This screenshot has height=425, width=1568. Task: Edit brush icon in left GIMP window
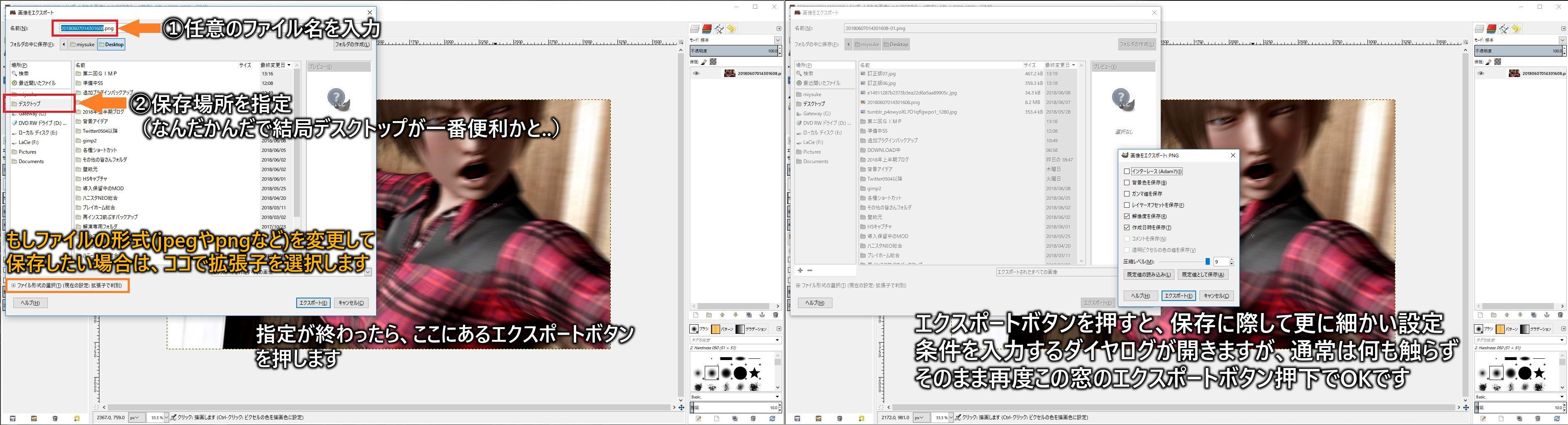698,418
